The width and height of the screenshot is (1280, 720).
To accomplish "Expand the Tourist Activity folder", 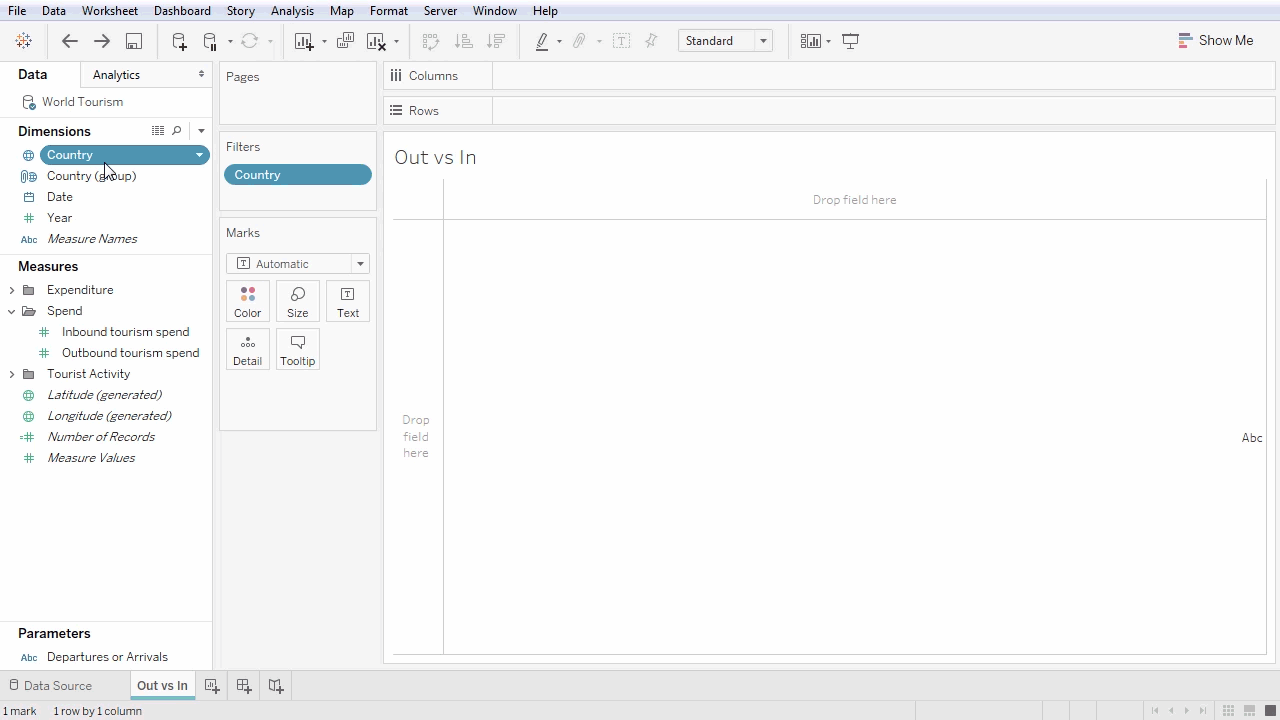I will tap(12, 374).
